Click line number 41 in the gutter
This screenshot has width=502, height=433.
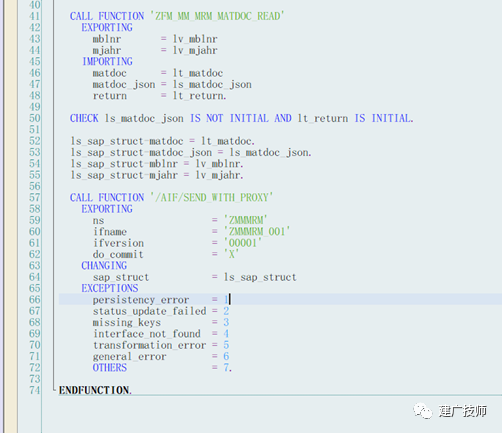pos(35,16)
